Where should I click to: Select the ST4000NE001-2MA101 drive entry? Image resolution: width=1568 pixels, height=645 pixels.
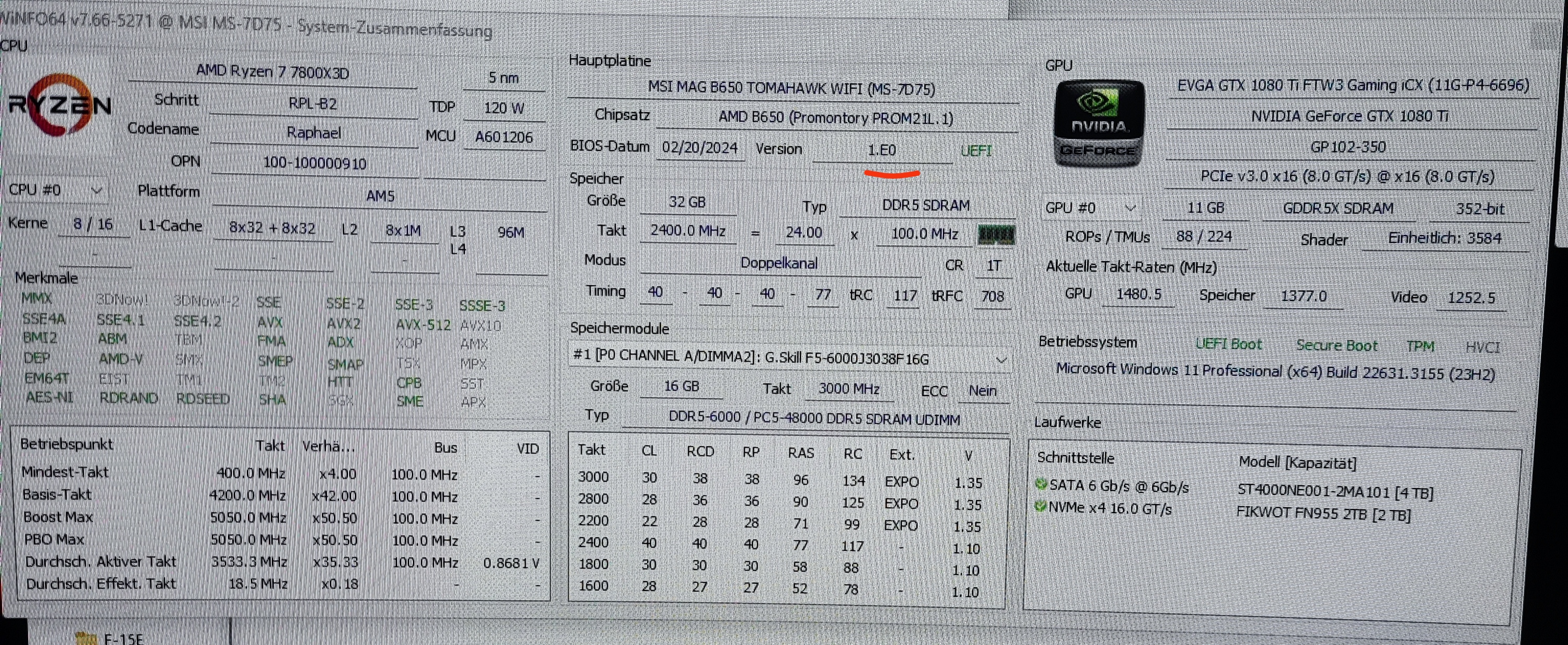click(1335, 492)
